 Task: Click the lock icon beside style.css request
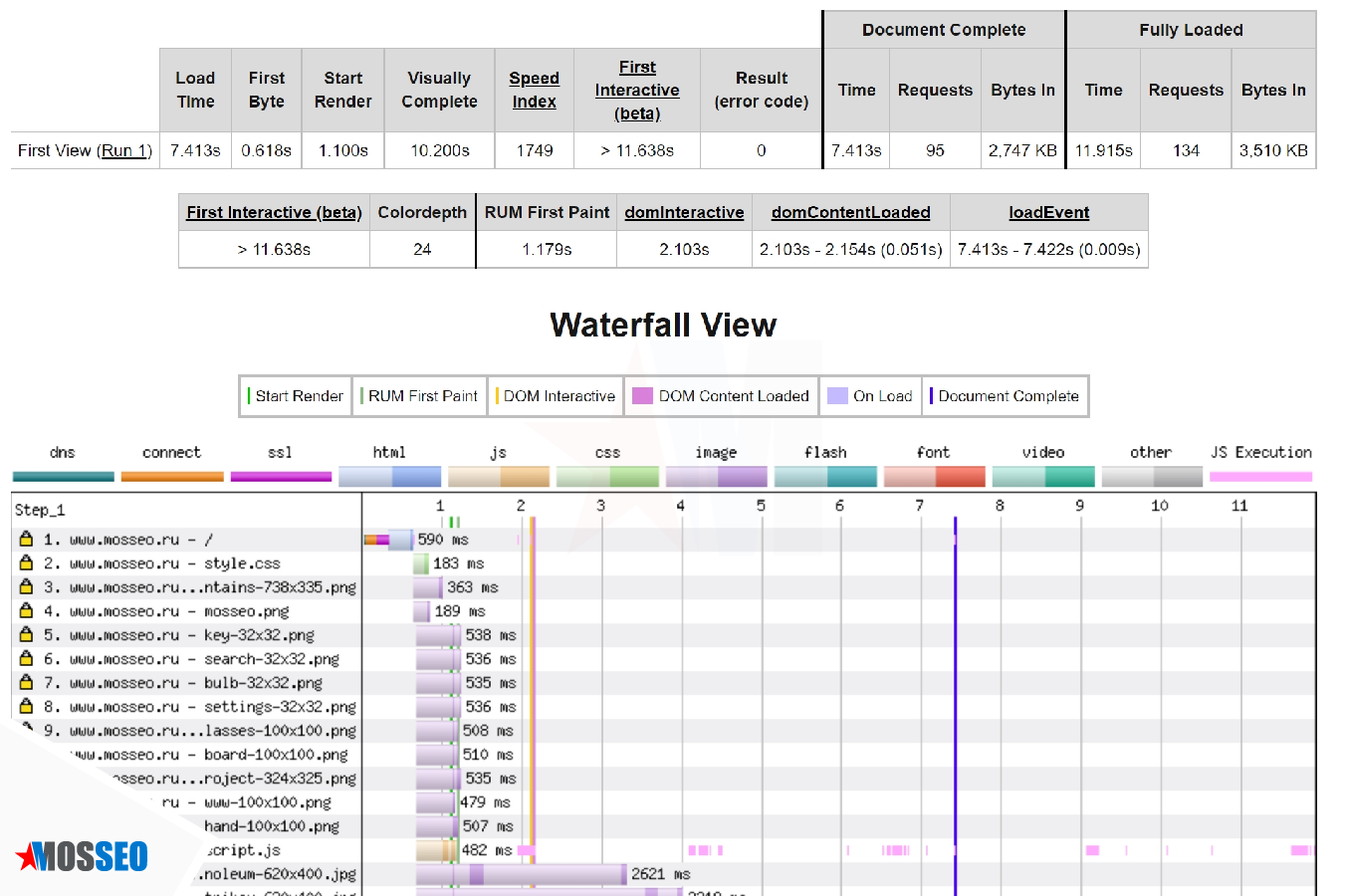point(26,563)
